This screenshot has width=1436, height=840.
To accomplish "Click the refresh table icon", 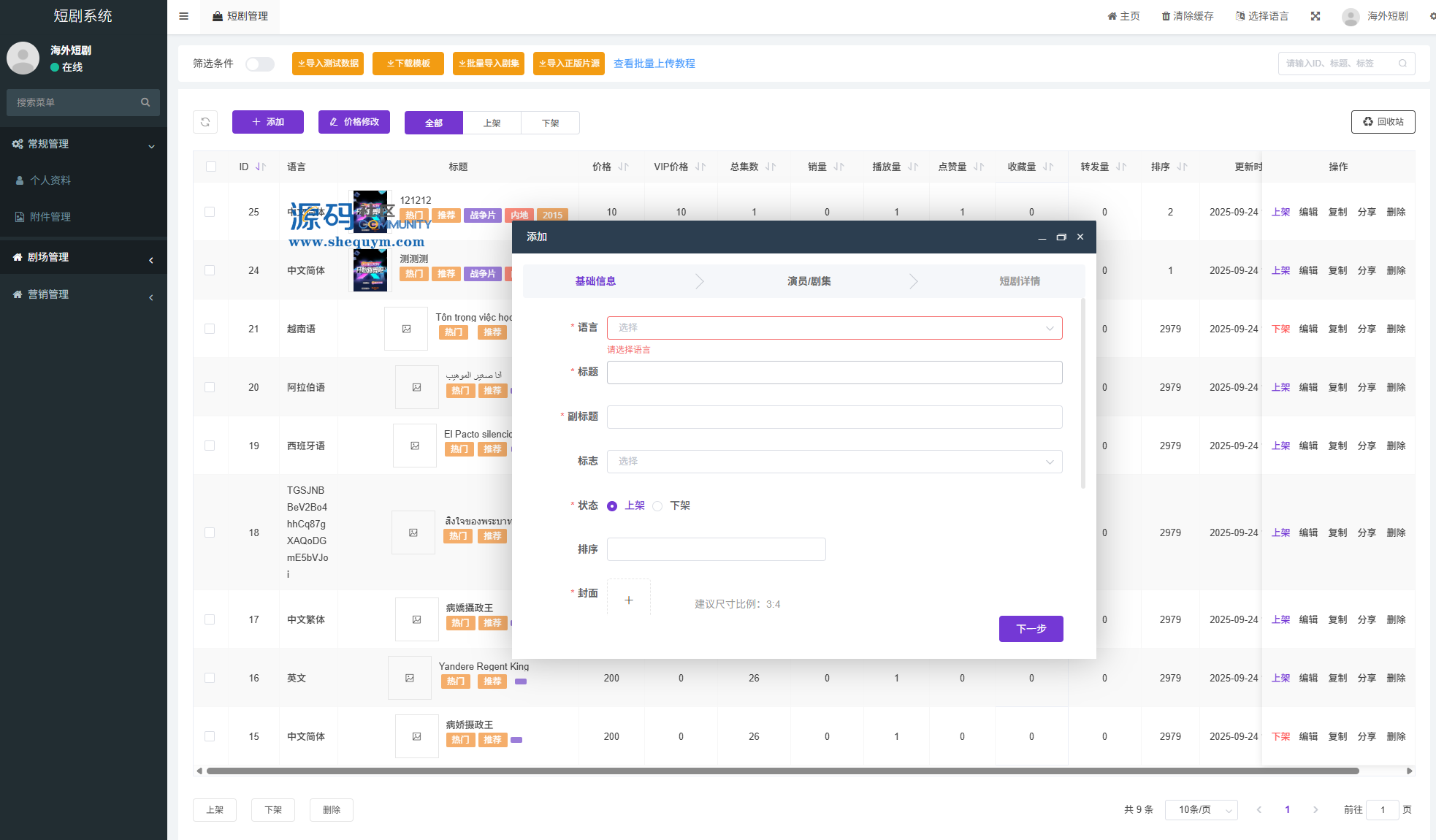I will click(x=205, y=122).
